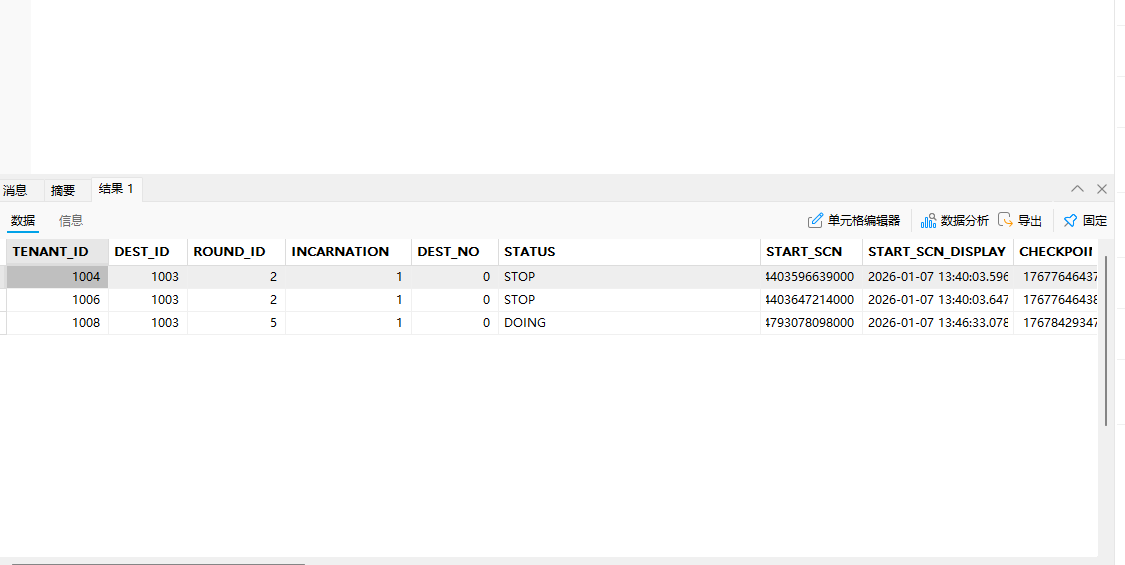The height and width of the screenshot is (565, 1125).
Task: Select the 结果 1 tab
Action: (x=116, y=189)
